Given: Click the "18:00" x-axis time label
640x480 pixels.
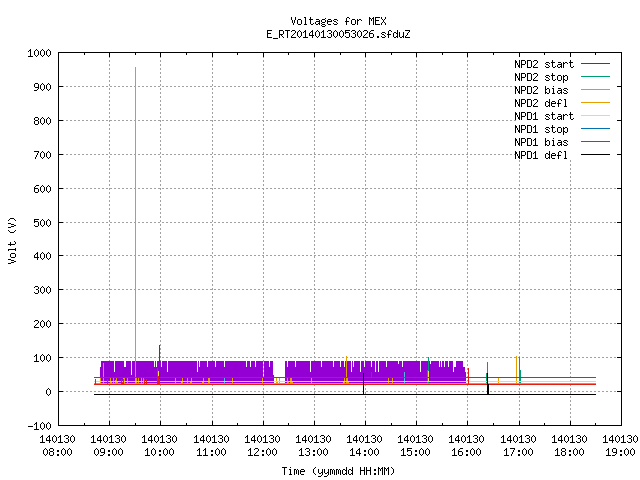Looking at the screenshot, I should (x=569, y=453).
